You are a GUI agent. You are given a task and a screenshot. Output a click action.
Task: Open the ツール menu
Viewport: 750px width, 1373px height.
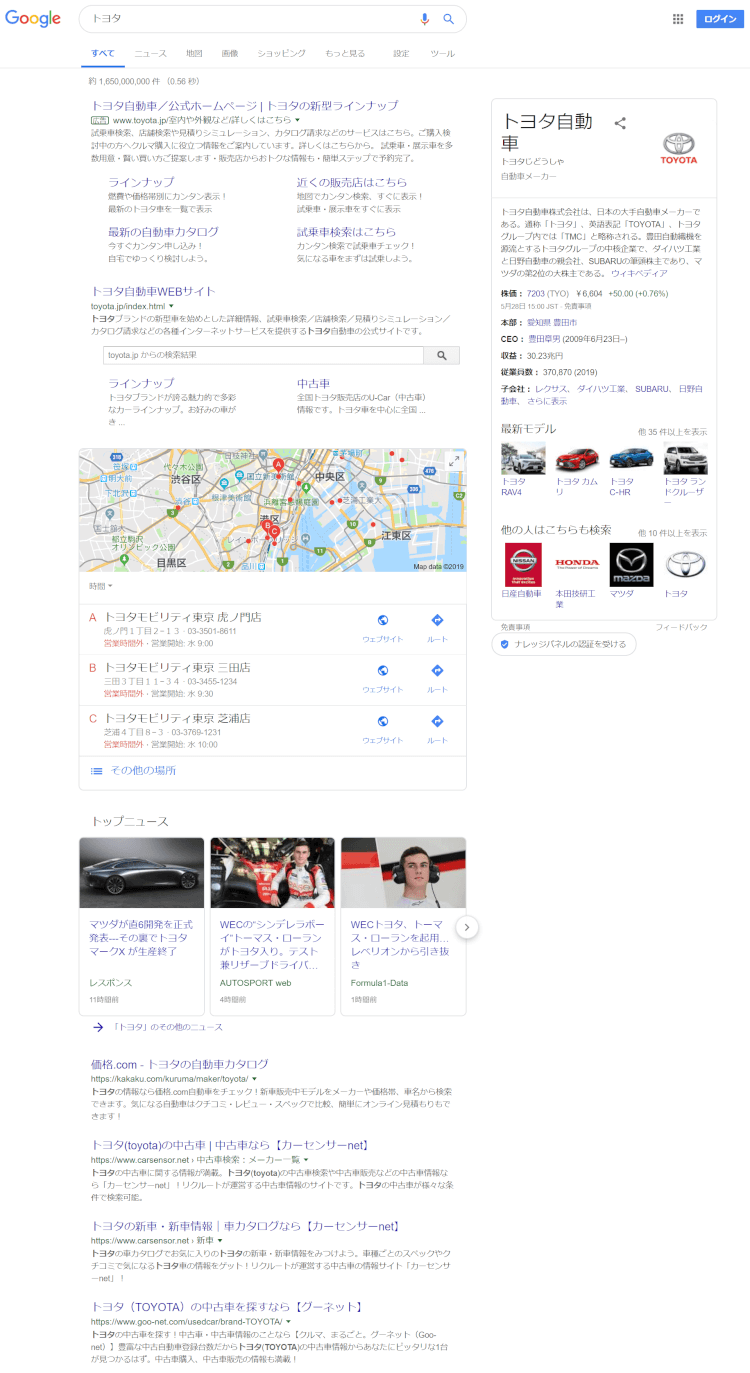pyautogui.click(x=442, y=53)
